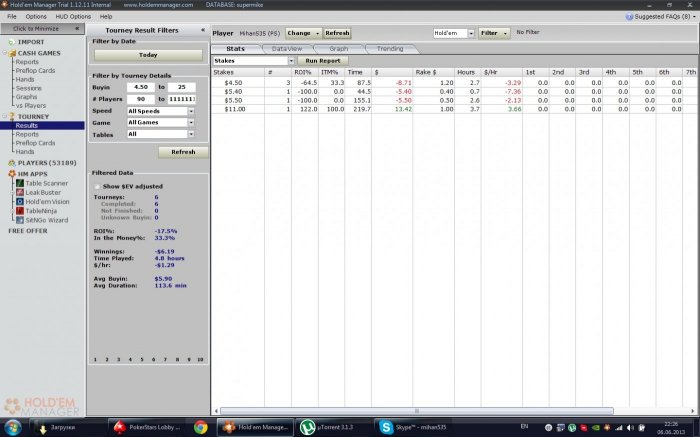Select the $11.00 stakes row

click(x=453, y=109)
